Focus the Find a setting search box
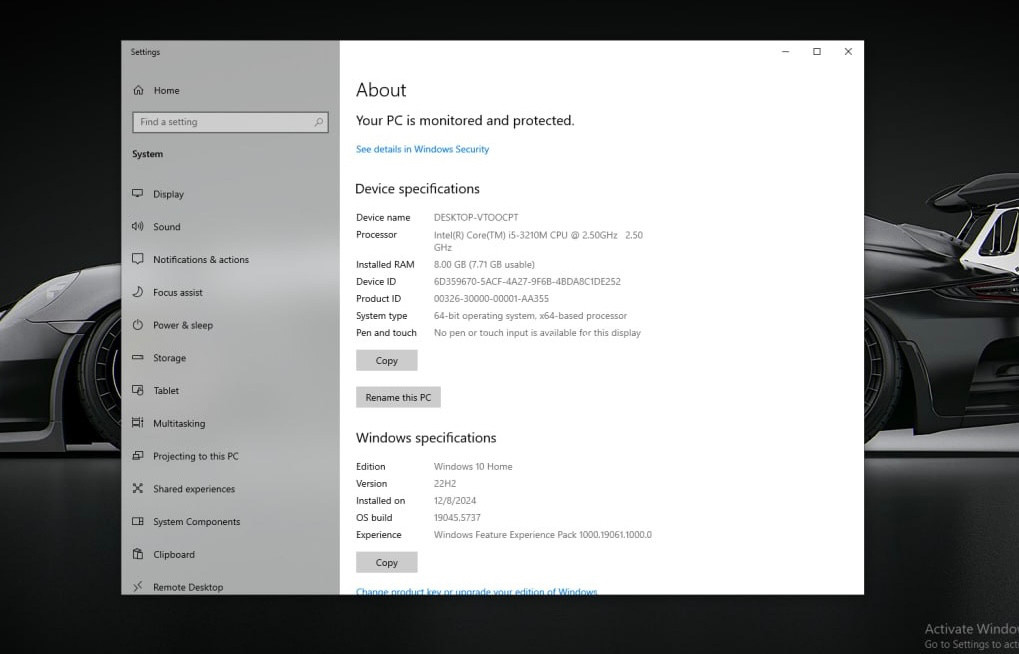 point(230,122)
